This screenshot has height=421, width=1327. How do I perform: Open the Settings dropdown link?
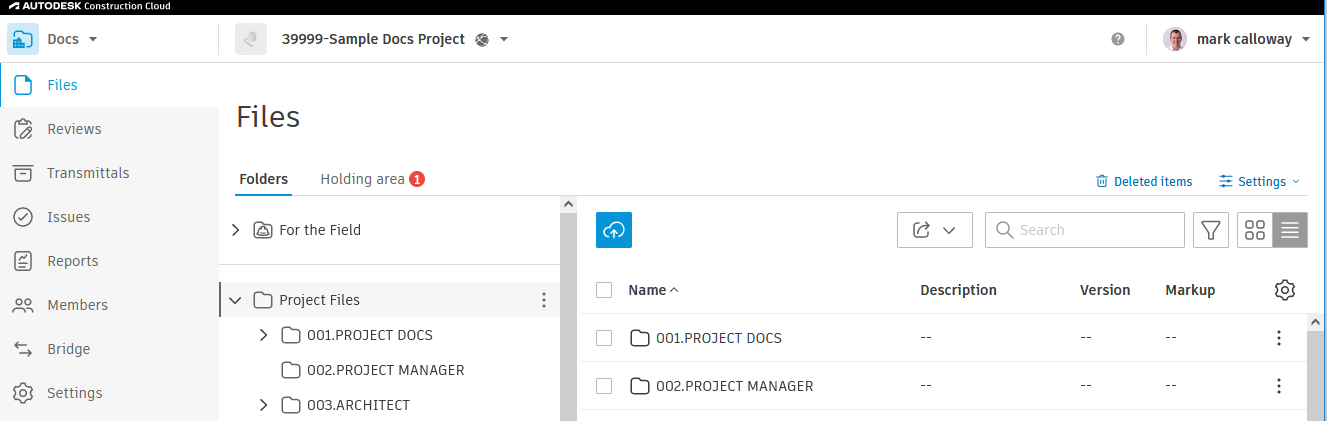tap(1260, 181)
